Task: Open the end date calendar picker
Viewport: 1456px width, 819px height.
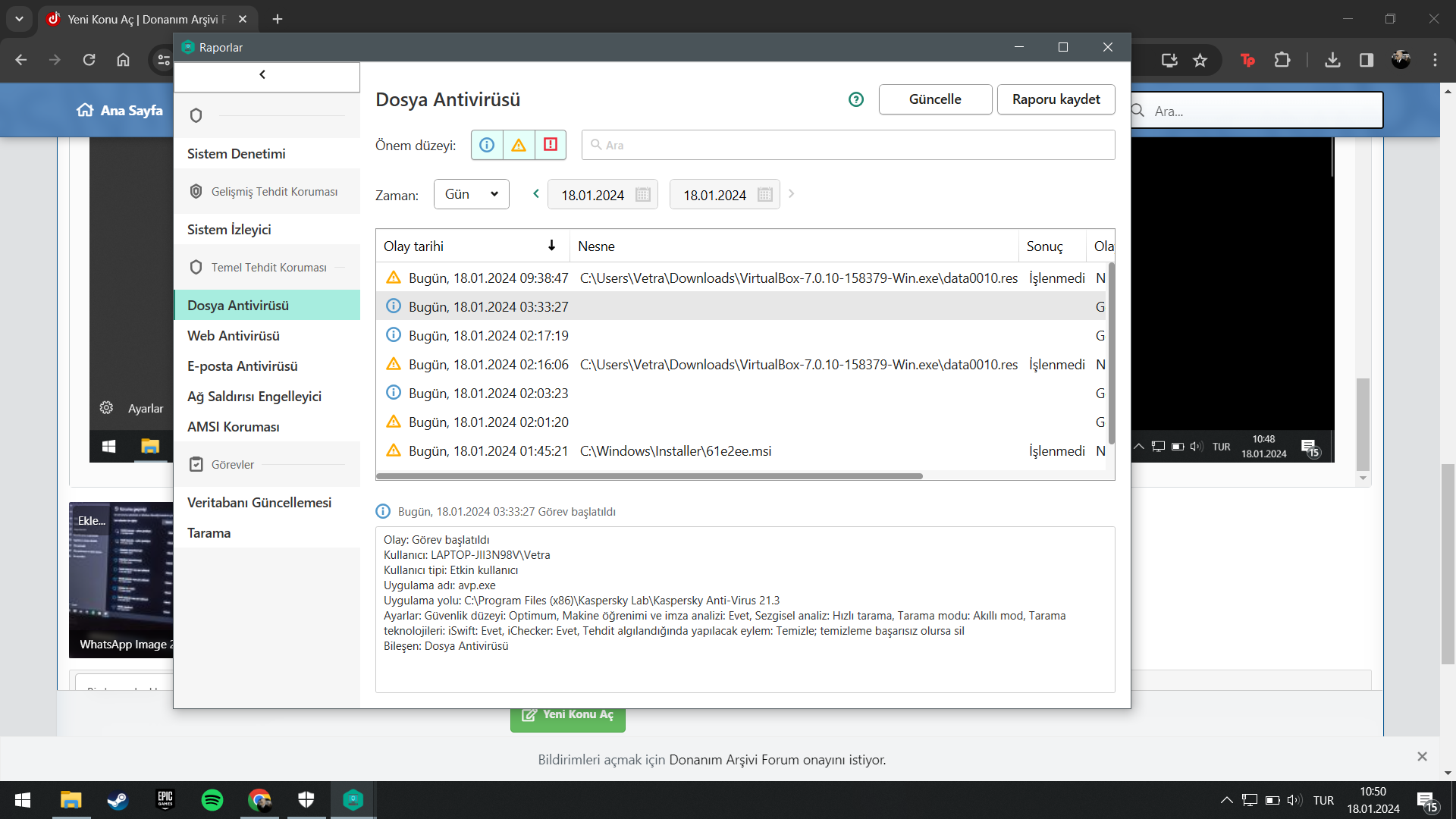Action: 765,195
